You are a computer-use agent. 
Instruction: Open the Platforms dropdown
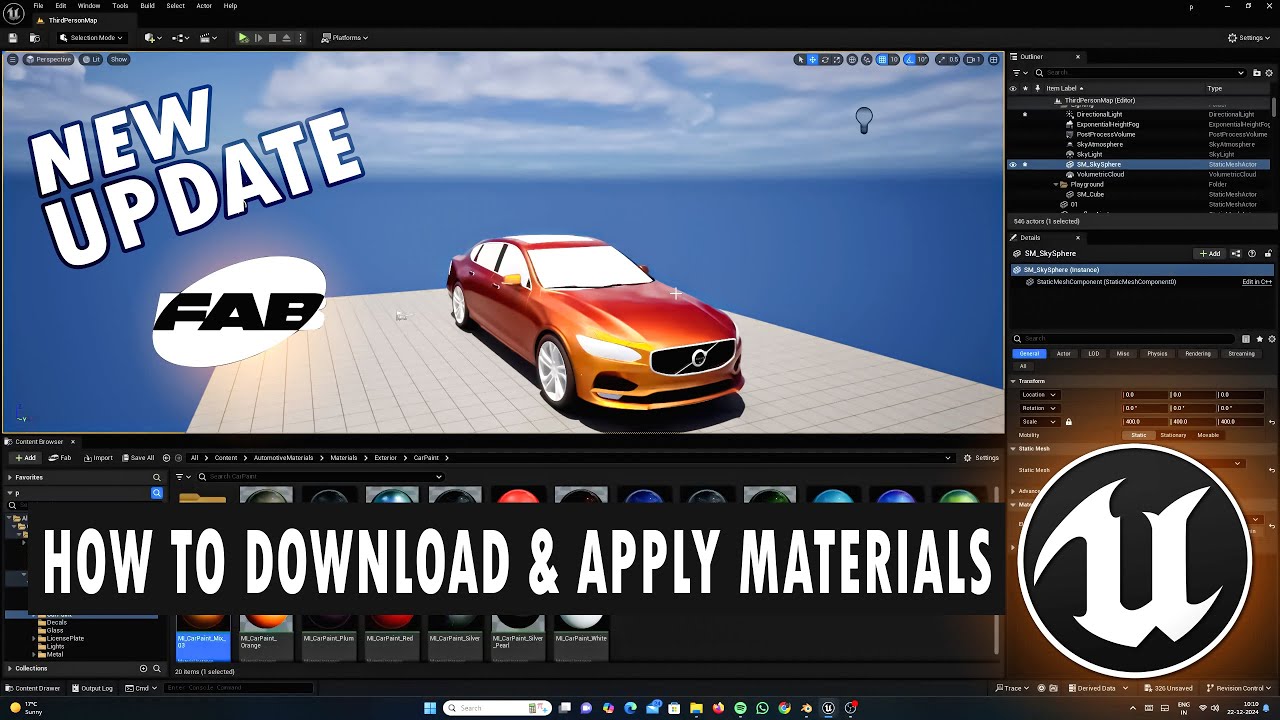pos(345,38)
